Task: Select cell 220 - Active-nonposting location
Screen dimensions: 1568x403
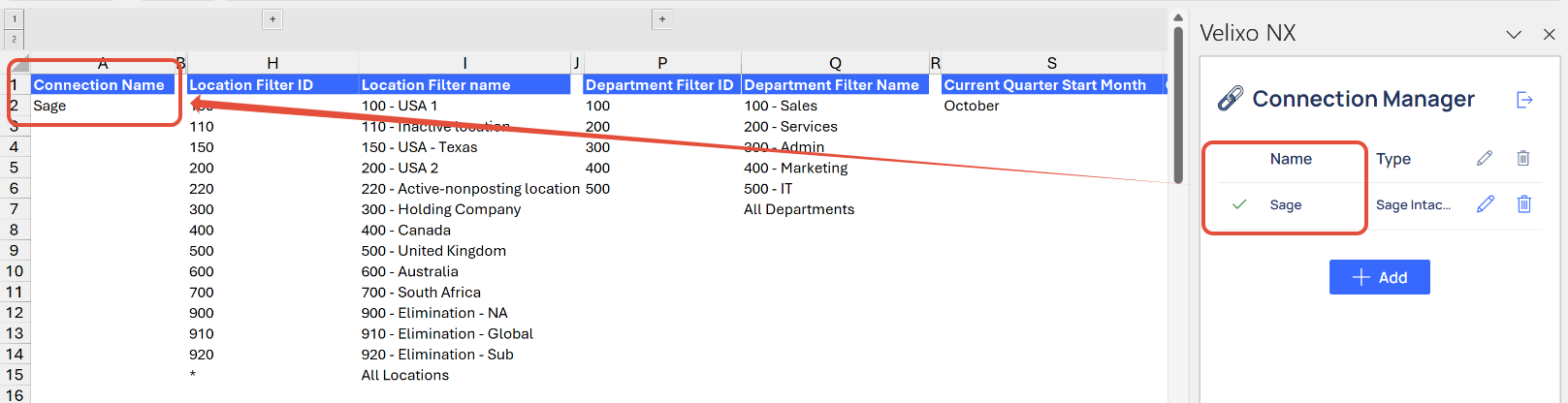Action: pyautogui.click(x=470, y=189)
